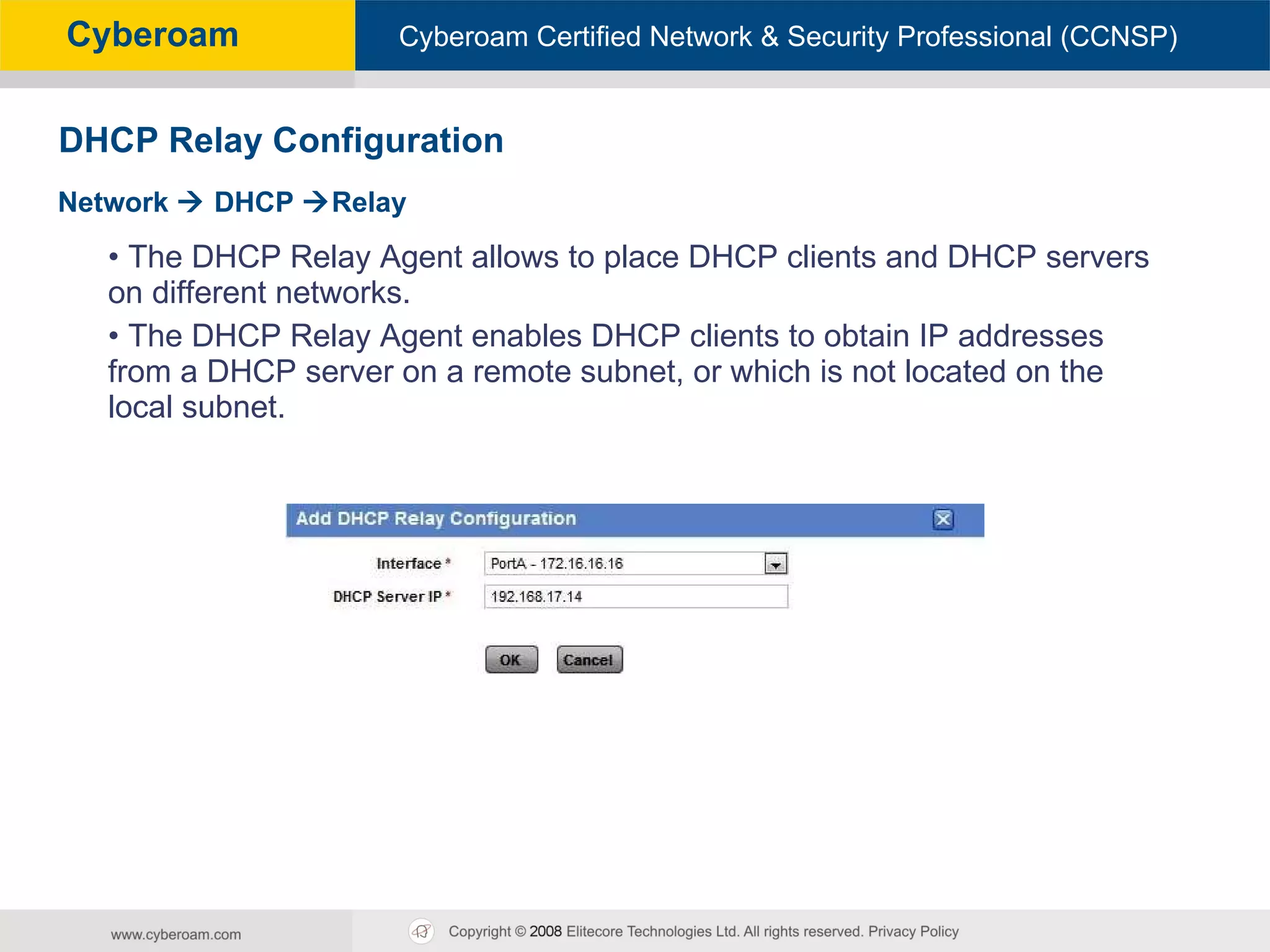Click the DHCP Server IP input field
Viewport: 1270px width, 952px height.
pyautogui.click(x=636, y=597)
